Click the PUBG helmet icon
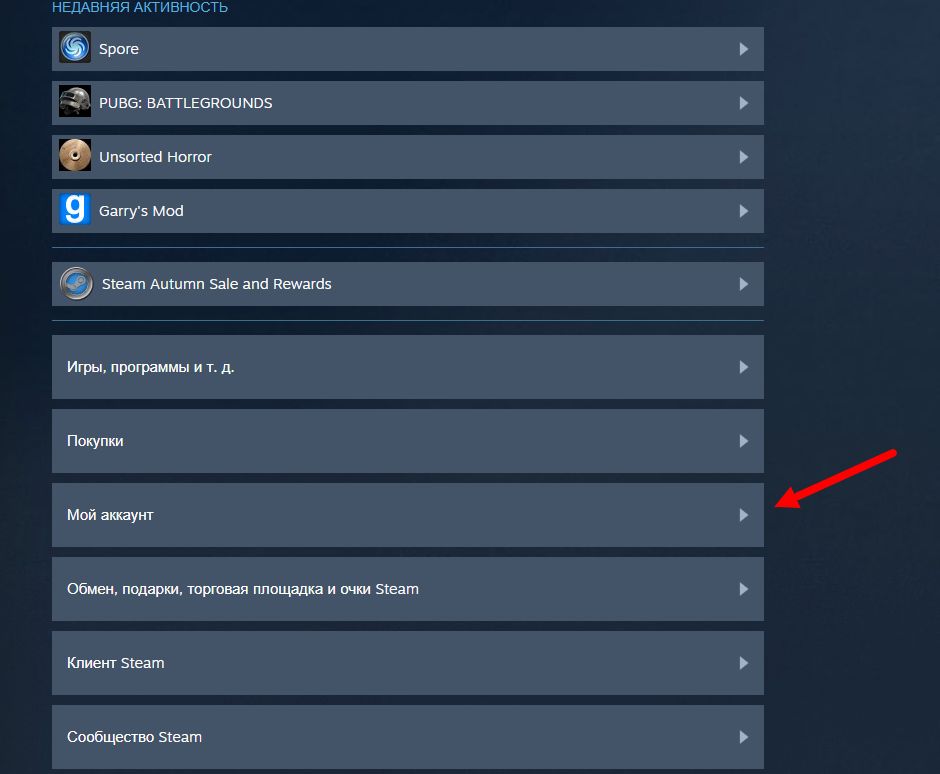The width and height of the screenshot is (940, 774). pos(75,101)
